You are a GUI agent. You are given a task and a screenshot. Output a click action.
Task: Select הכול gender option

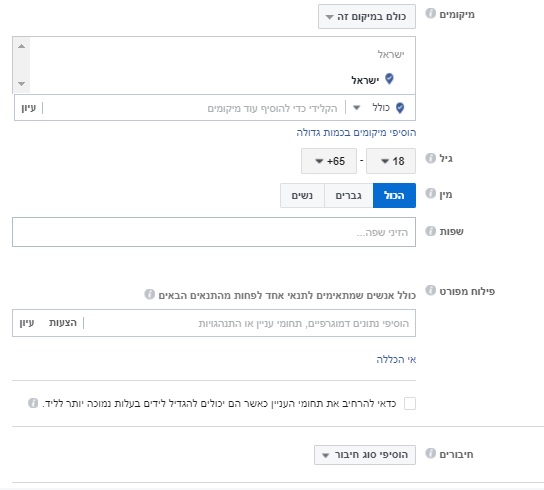click(x=394, y=195)
